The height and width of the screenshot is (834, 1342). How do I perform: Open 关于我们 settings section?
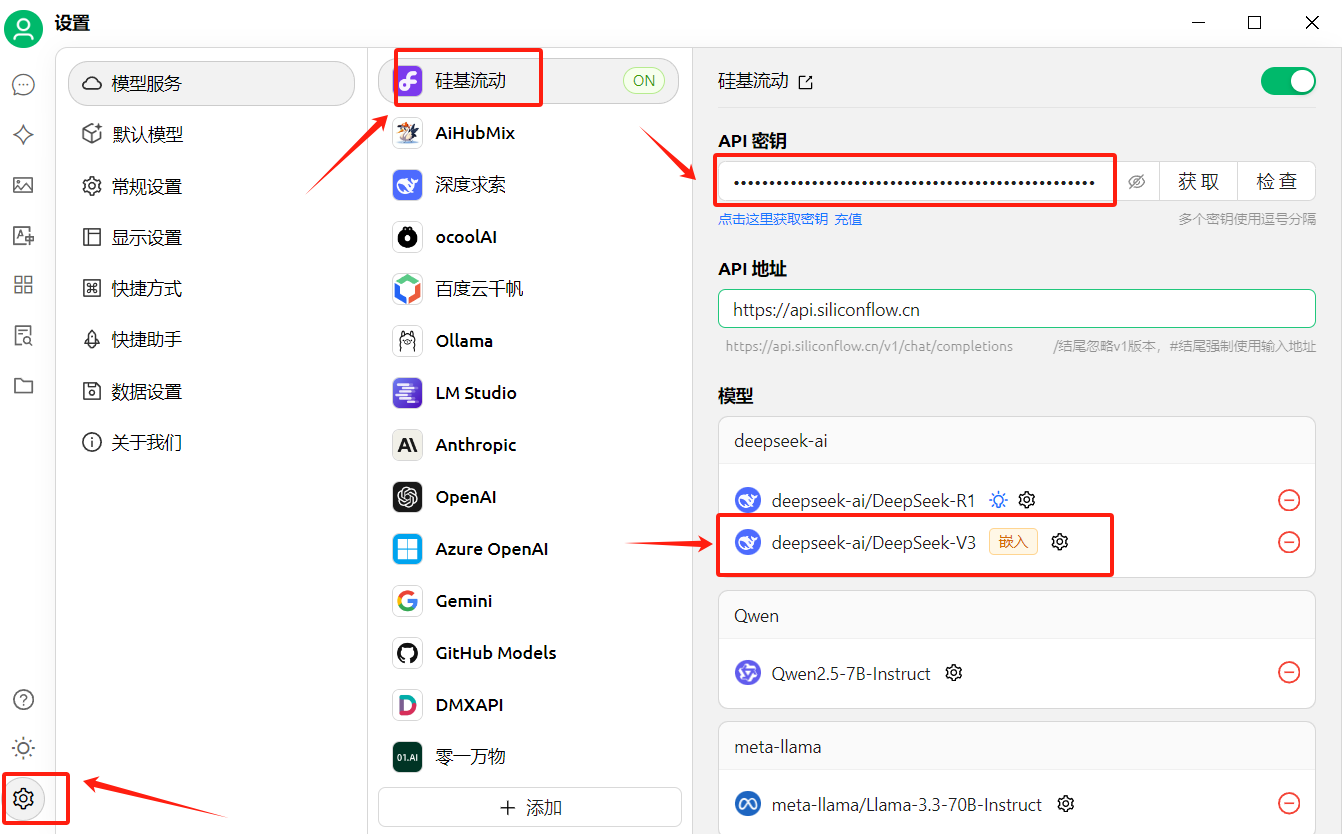211,442
